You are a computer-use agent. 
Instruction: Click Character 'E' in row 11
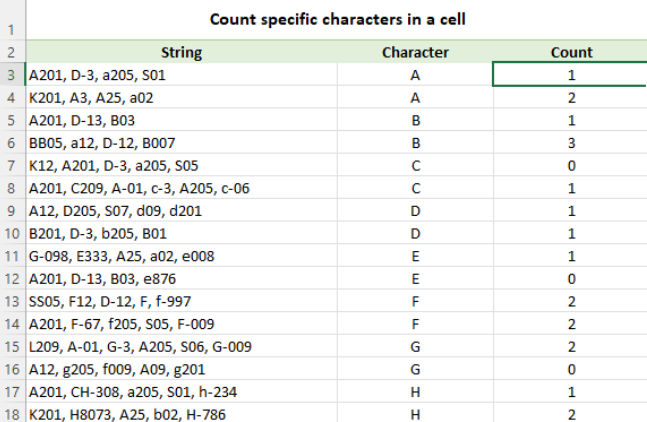[415, 256]
